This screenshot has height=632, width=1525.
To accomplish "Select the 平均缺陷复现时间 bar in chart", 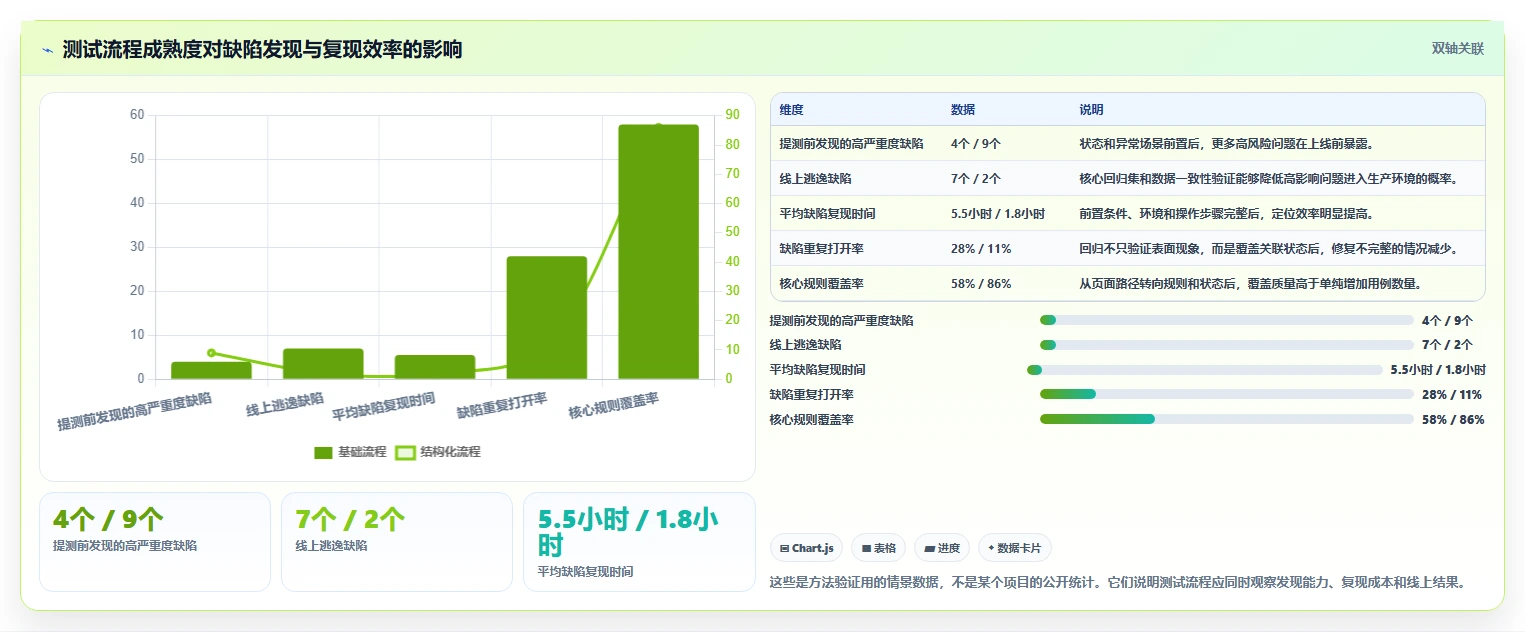I will click(435, 367).
